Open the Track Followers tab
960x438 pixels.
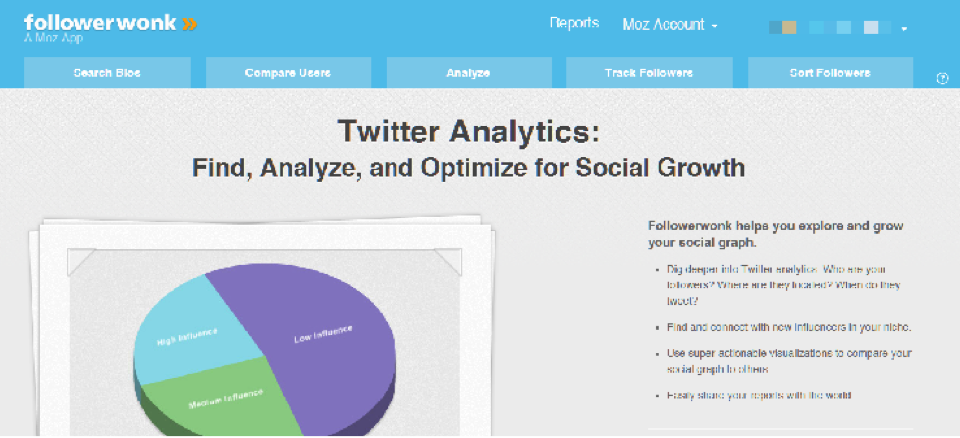pyautogui.click(x=648, y=73)
